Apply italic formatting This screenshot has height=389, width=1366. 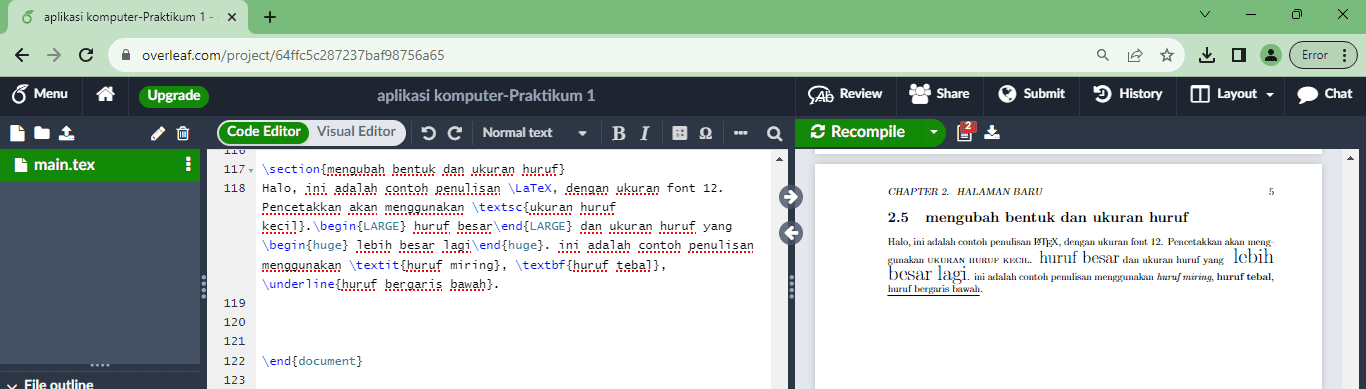tap(645, 133)
